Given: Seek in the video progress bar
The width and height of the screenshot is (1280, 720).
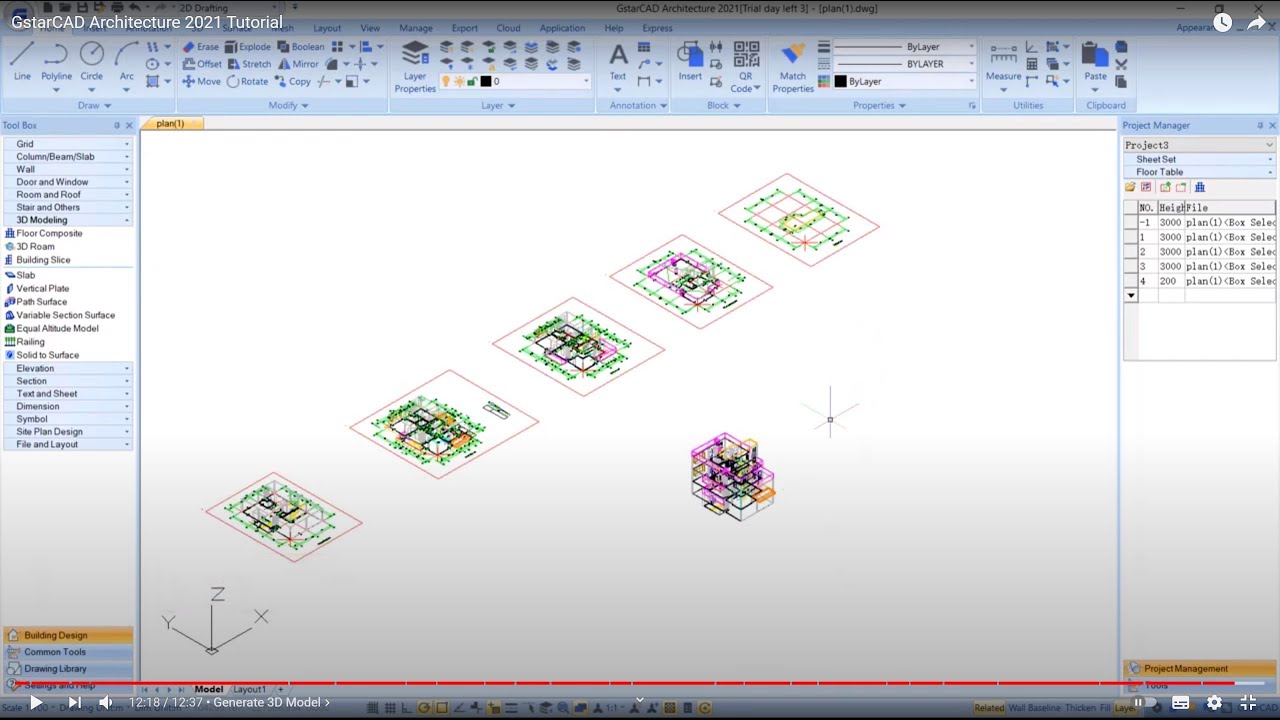Looking at the screenshot, I should (x=640, y=684).
